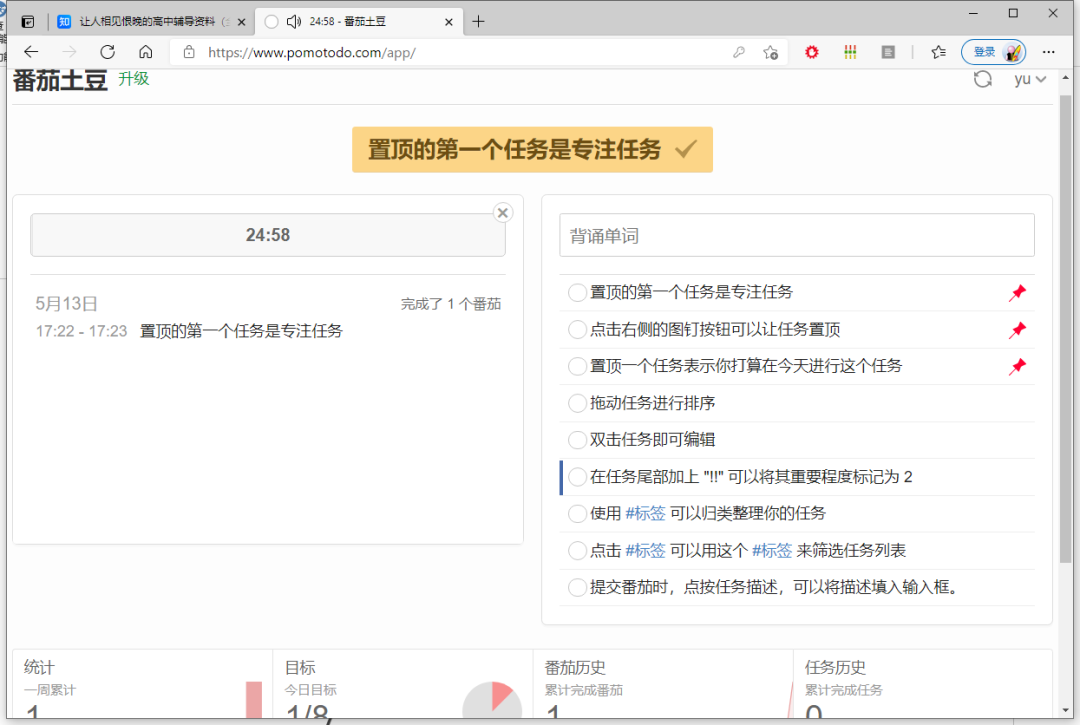Unpin the task "置顶的第一个任务是专注任务"
Screen dimensions: 1080x725
1017,293
